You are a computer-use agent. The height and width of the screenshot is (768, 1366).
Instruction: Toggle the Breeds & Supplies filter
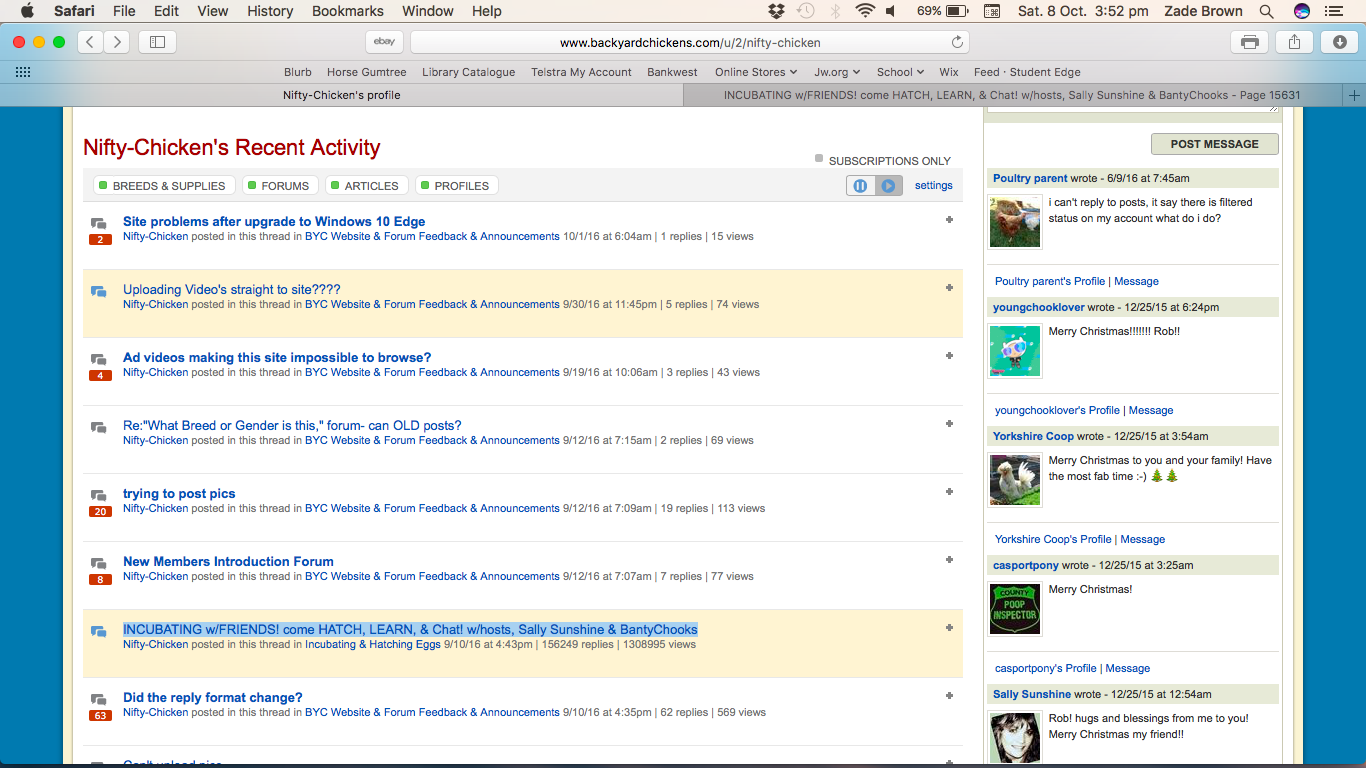(164, 186)
